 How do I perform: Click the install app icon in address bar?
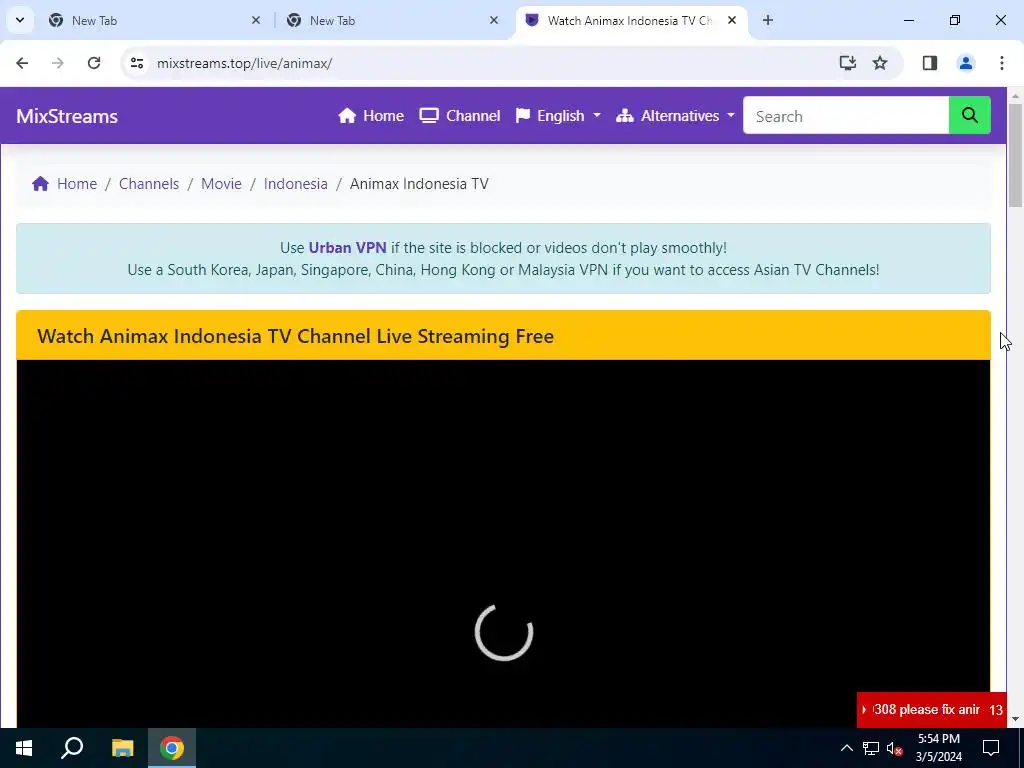coord(848,63)
